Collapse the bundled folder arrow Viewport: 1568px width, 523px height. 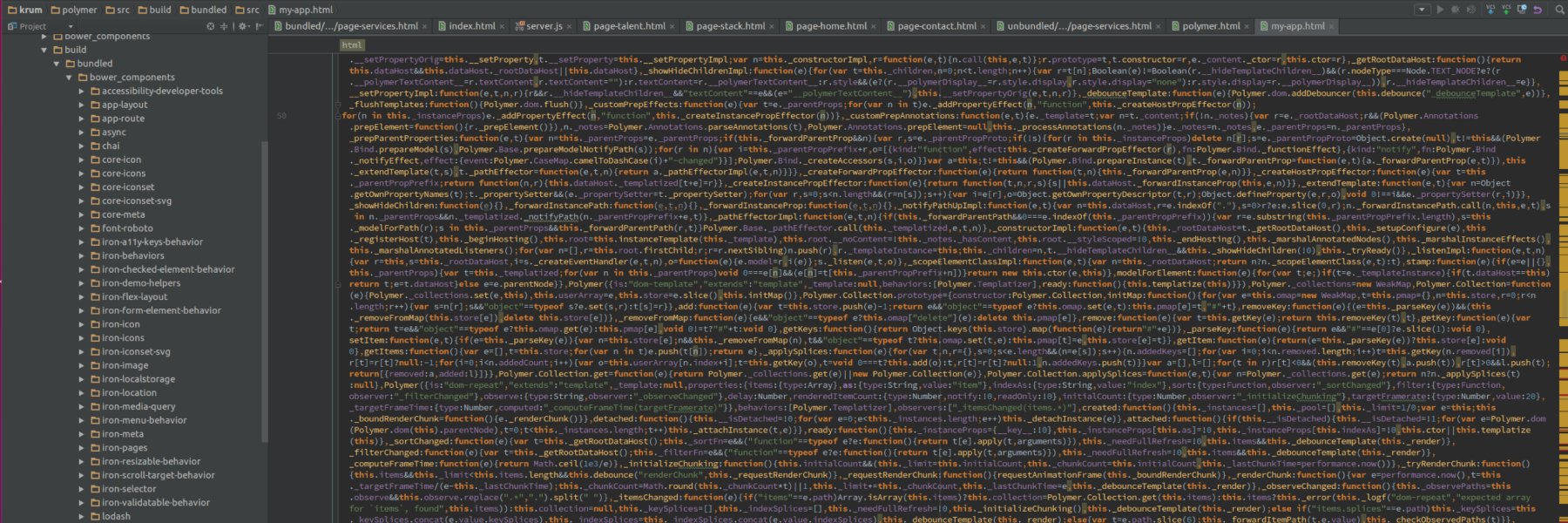coord(57,64)
